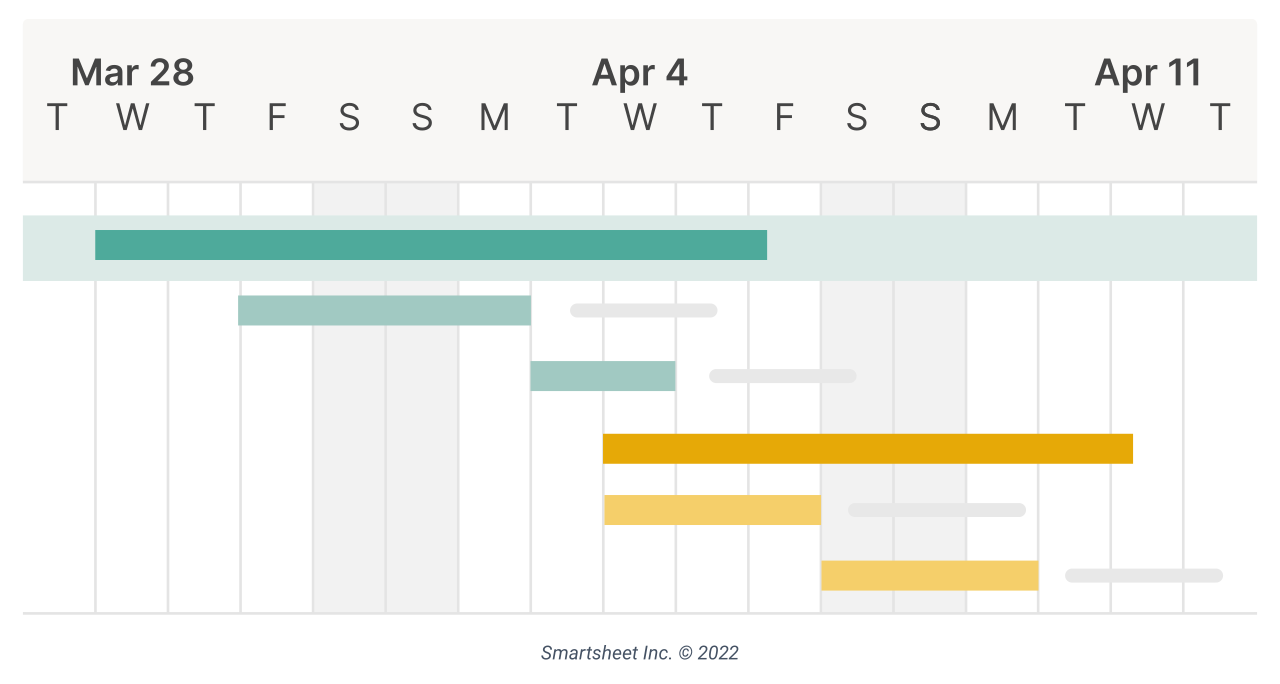Select the W day under Apr 4

[640, 118]
